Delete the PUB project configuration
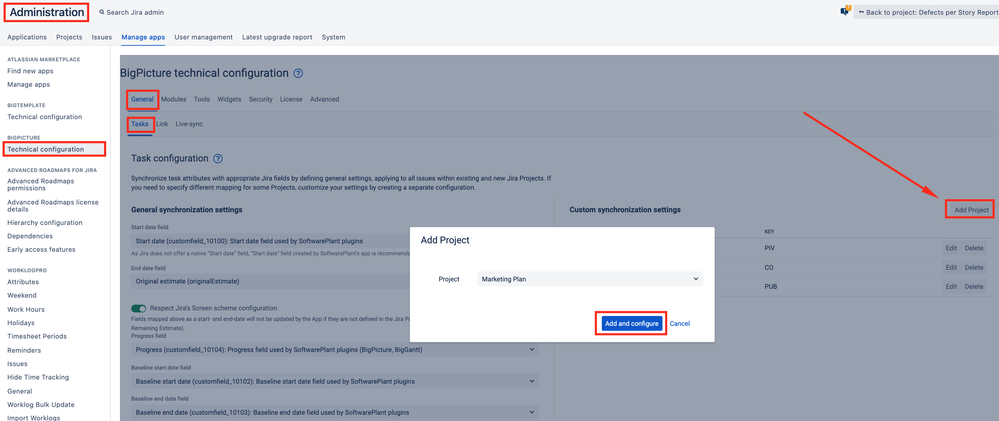 tap(974, 287)
